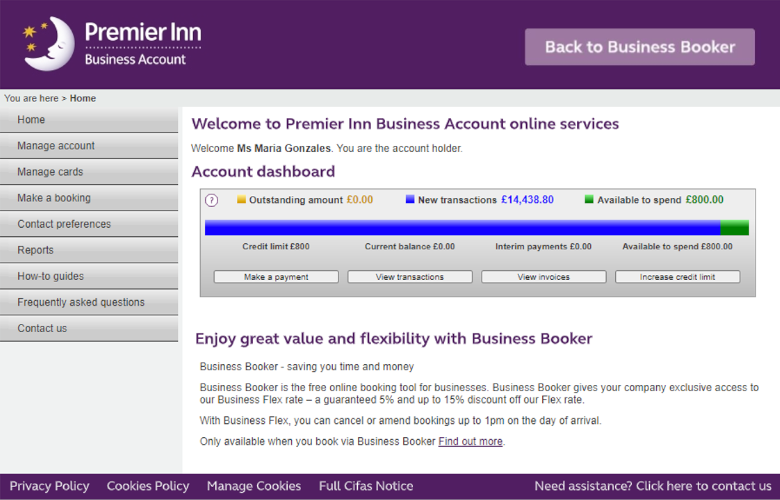This screenshot has height=500, width=780.
Task: Click the Premier Inn moon logo
Action: 48,43
